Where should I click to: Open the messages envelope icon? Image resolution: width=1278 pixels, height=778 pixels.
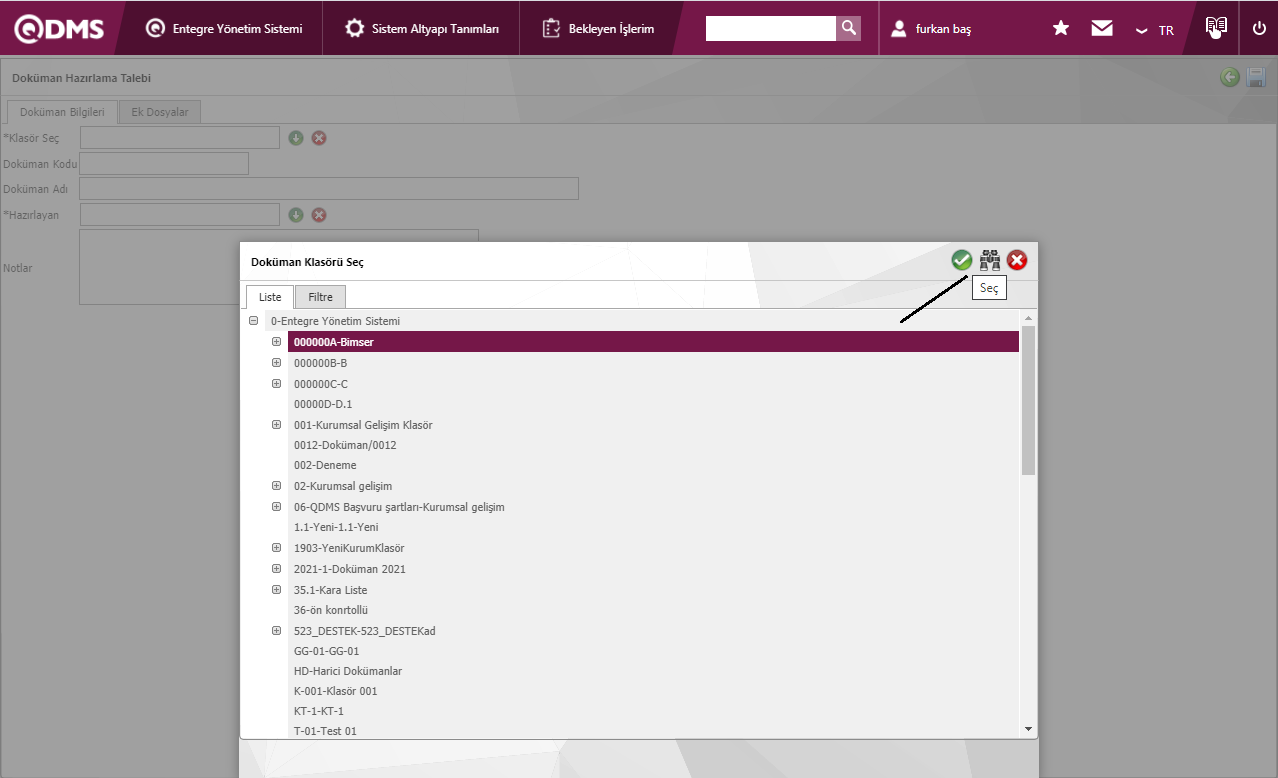pyautogui.click(x=1102, y=29)
